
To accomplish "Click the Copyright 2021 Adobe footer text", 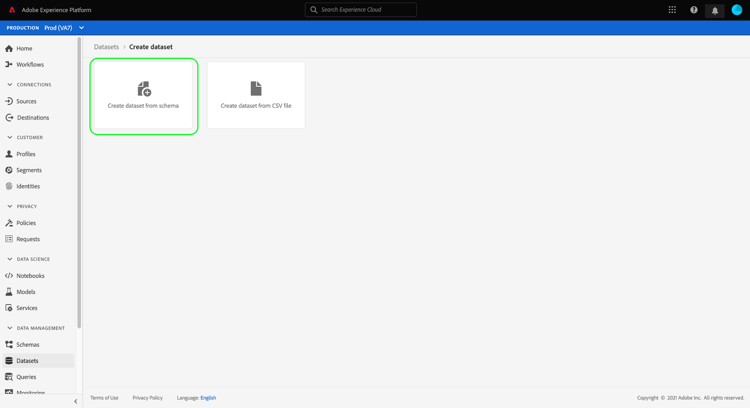I will [x=690, y=398].
